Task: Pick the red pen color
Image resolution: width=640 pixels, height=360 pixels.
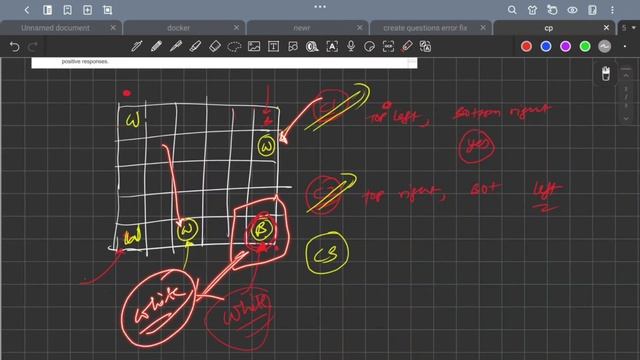Action: [x=527, y=47]
